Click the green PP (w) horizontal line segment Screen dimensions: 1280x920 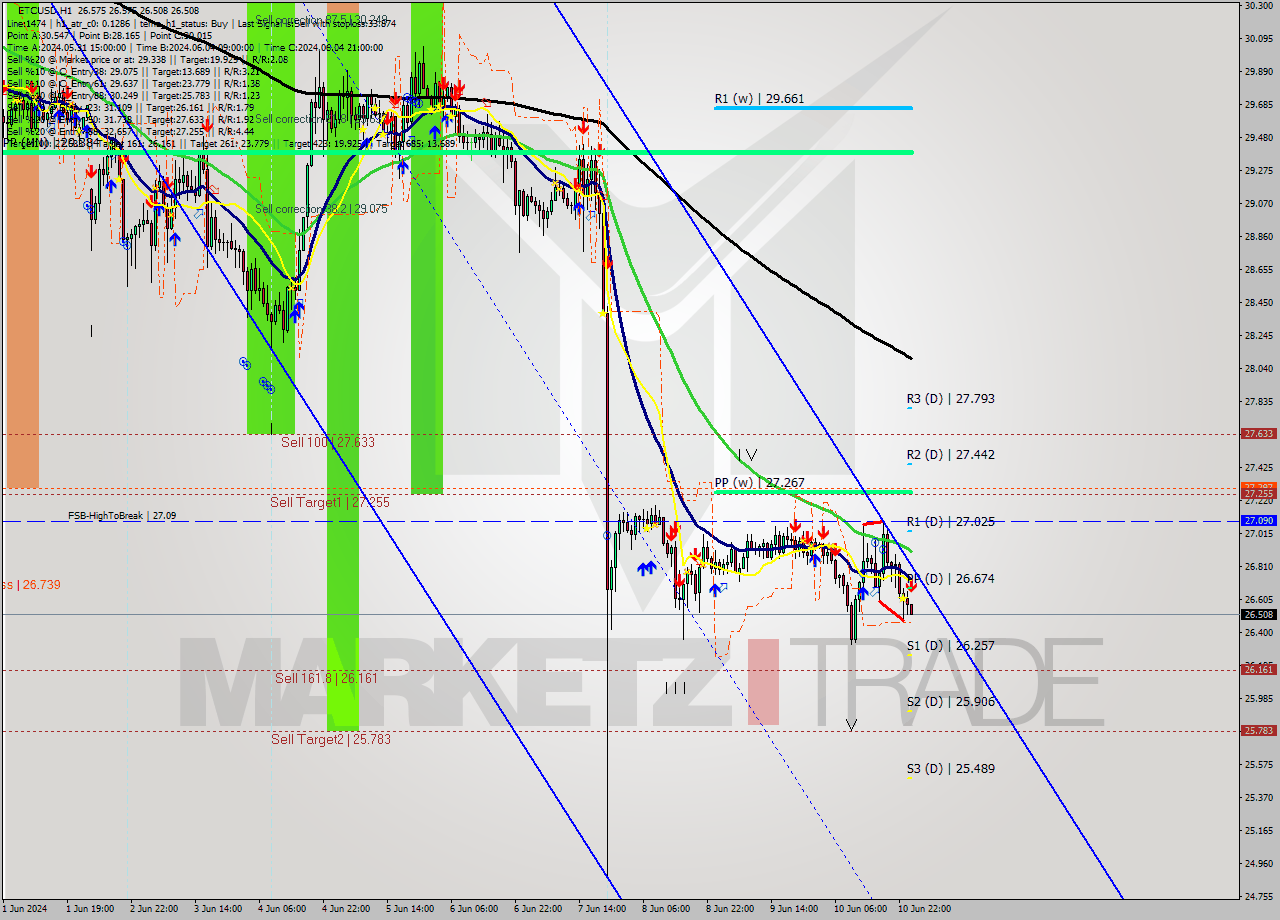[813, 492]
